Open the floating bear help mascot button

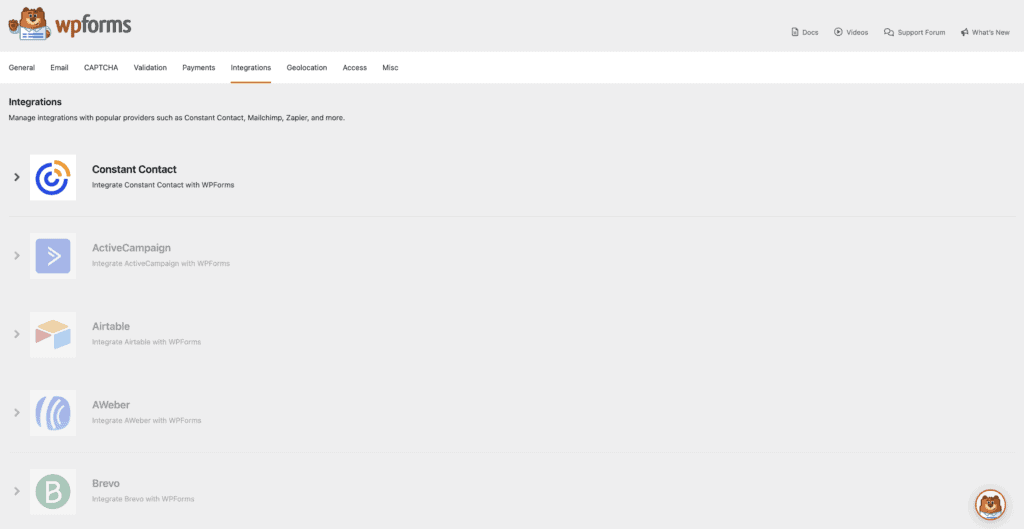click(x=990, y=504)
